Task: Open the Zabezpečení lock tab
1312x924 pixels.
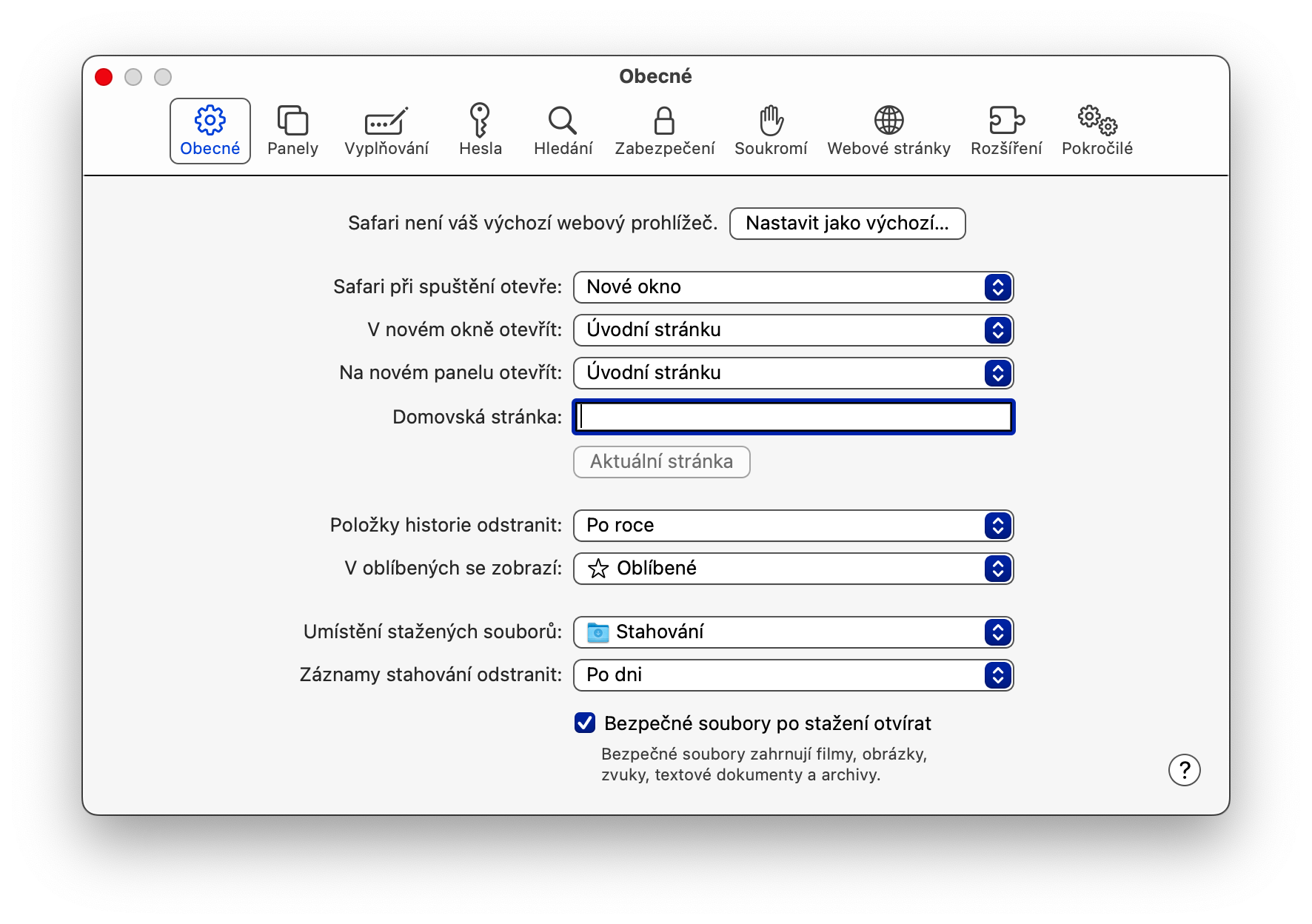Action: [665, 131]
